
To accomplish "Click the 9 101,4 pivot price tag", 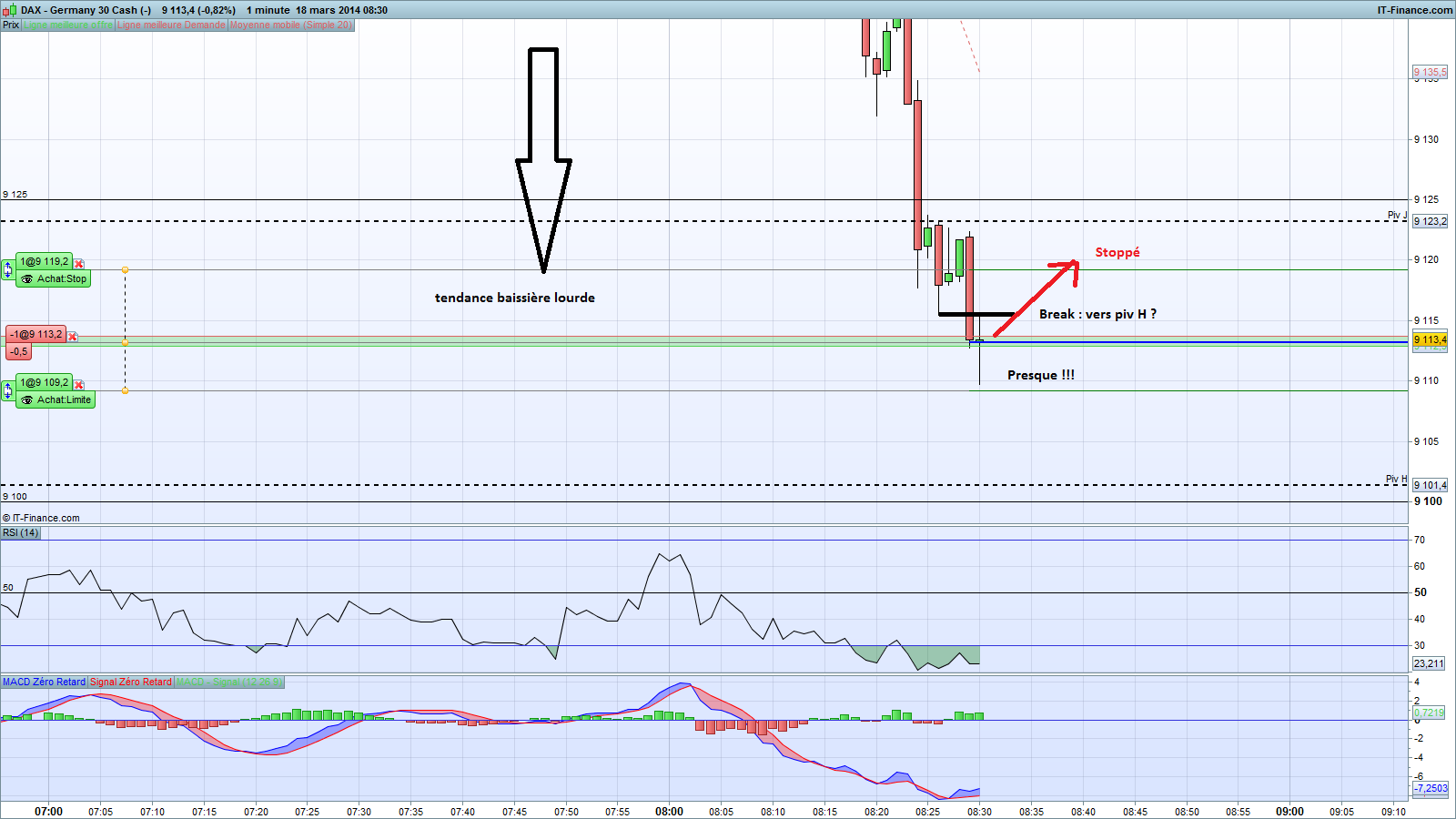I will [1430, 485].
